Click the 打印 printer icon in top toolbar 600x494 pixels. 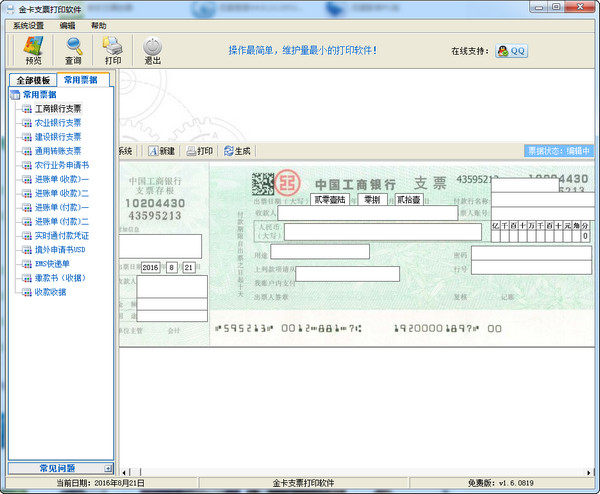click(112, 49)
